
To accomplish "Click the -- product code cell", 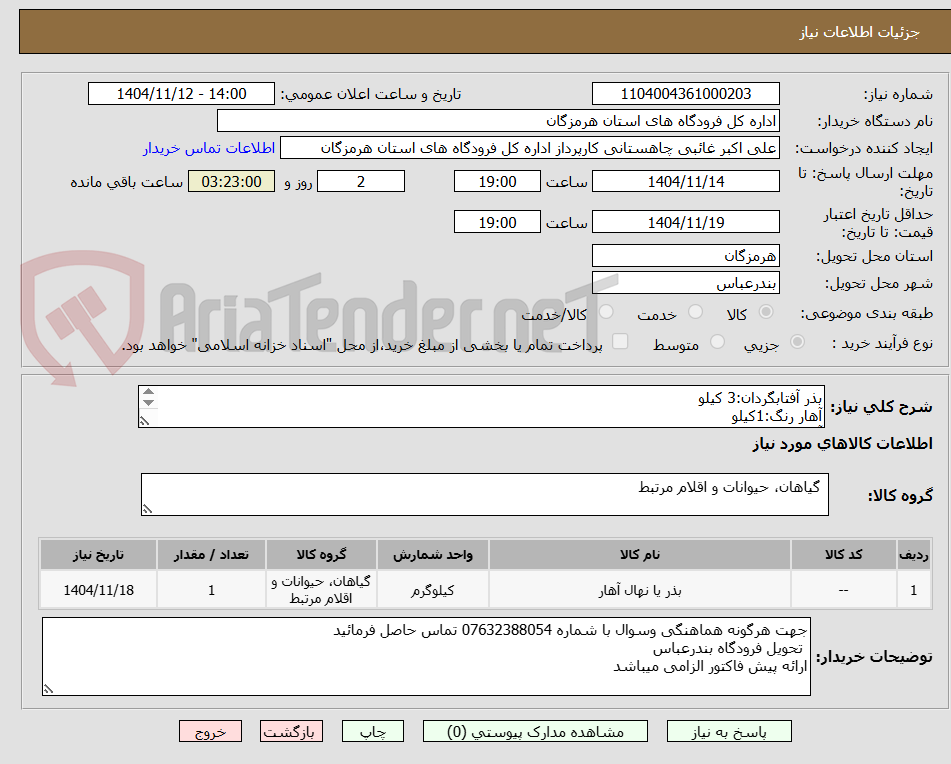I will pos(844,590).
